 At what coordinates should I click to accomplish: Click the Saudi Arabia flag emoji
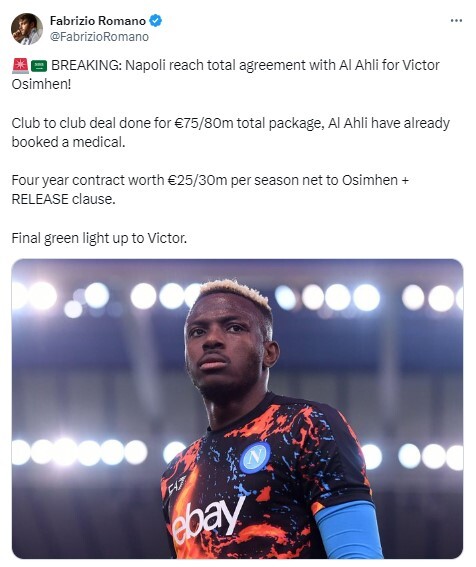[x=39, y=66]
